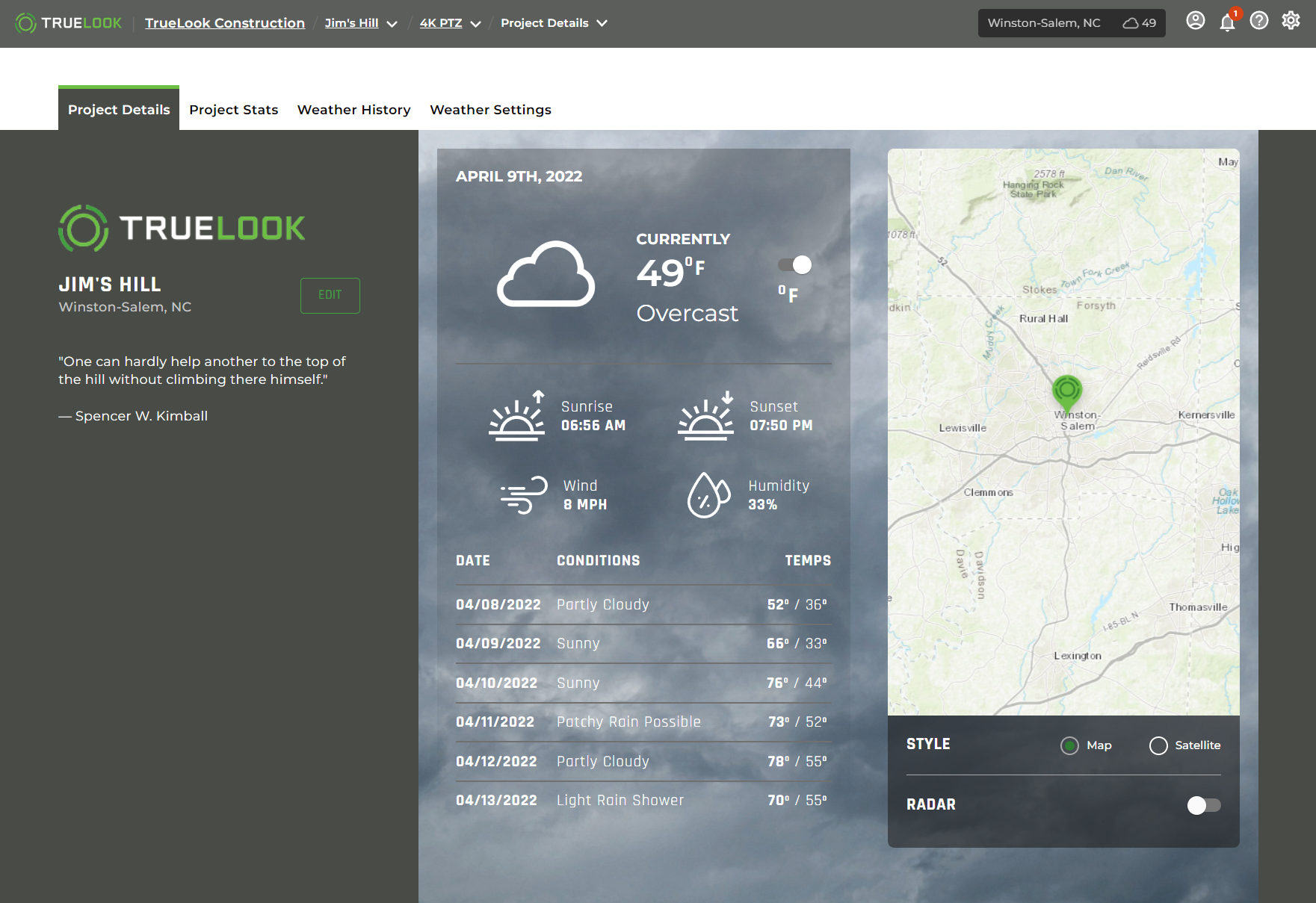This screenshot has width=1316, height=903.
Task: Click the DATE column header
Action: (x=473, y=561)
